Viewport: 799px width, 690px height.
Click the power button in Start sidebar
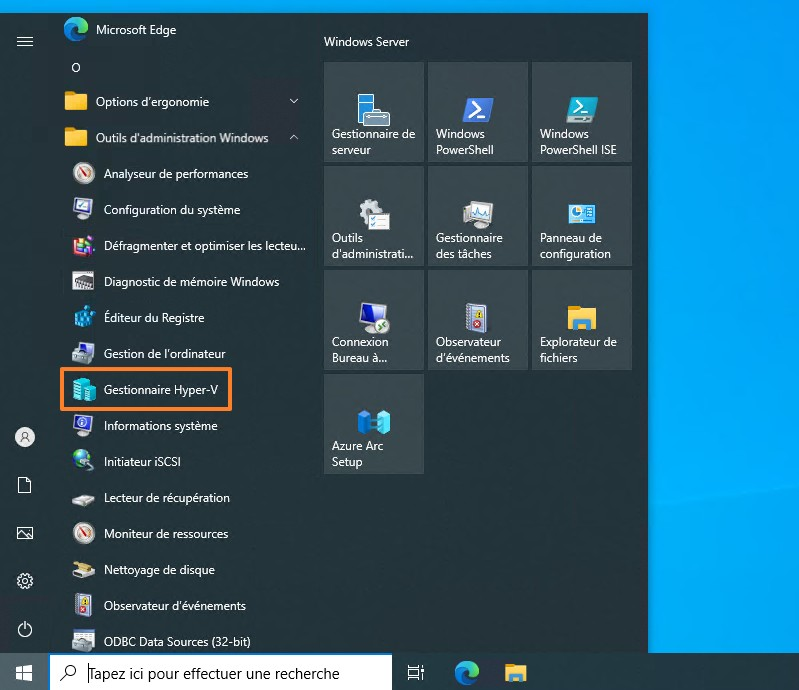pos(25,629)
